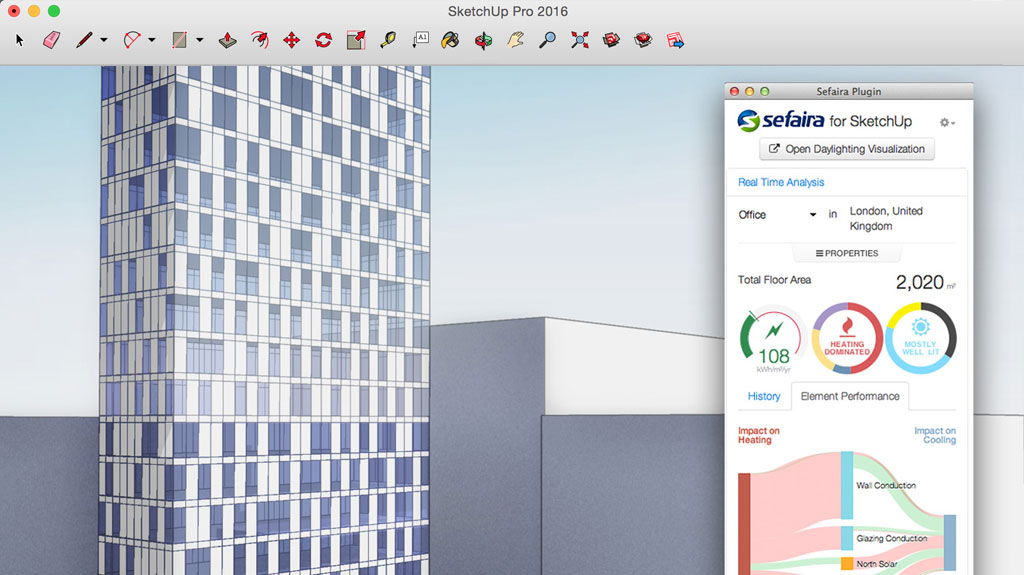Open the Extension Warehouse icon
Image resolution: width=1024 pixels, height=575 pixels.
point(643,41)
